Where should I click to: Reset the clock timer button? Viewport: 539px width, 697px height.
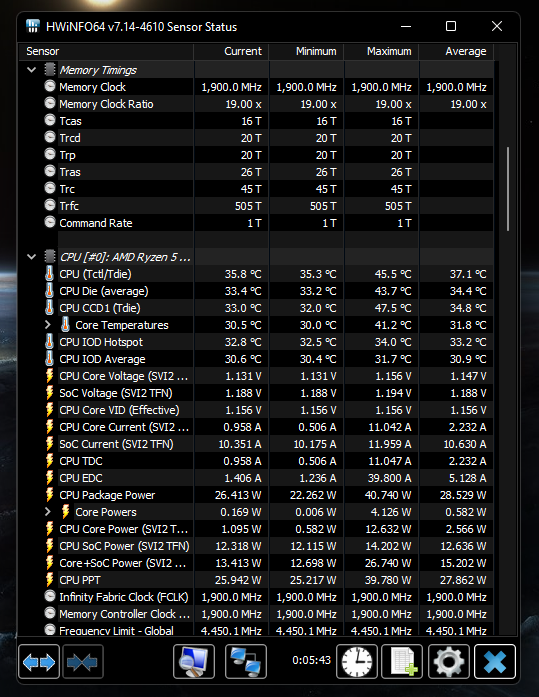[357, 662]
